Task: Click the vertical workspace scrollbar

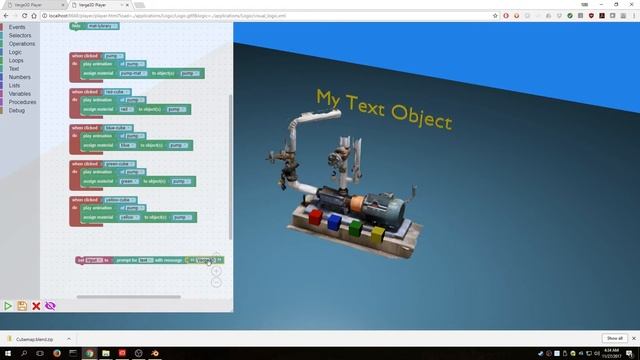Action: coord(230,167)
